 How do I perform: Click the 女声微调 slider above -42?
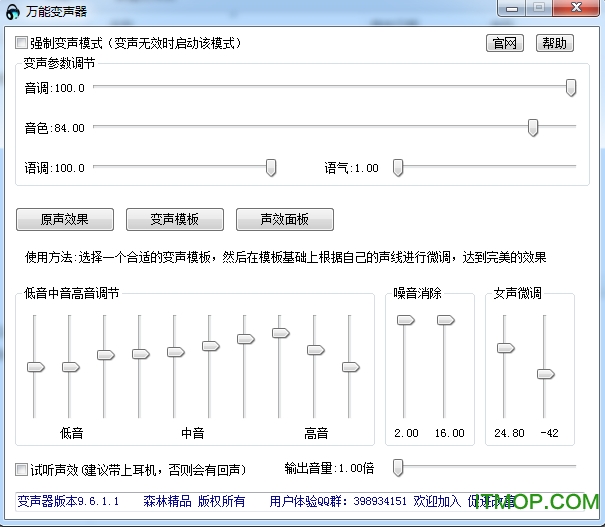pyautogui.click(x=545, y=373)
